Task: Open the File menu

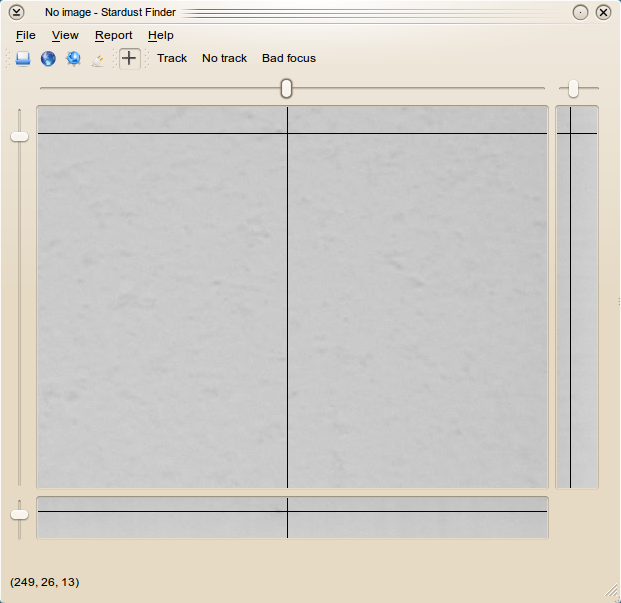Action: point(26,35)
